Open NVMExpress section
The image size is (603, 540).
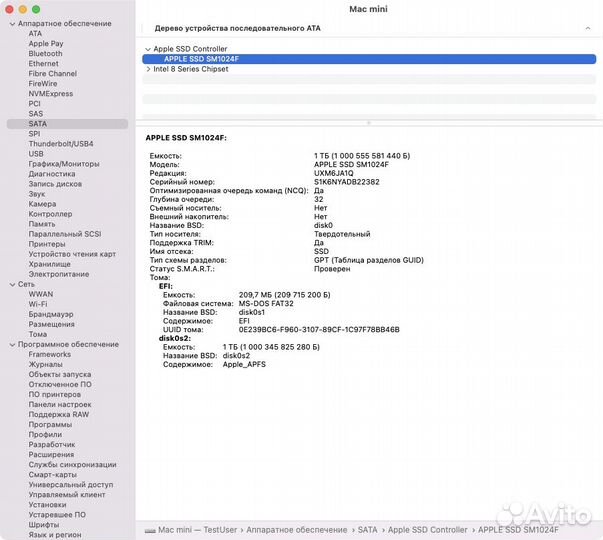50,93
